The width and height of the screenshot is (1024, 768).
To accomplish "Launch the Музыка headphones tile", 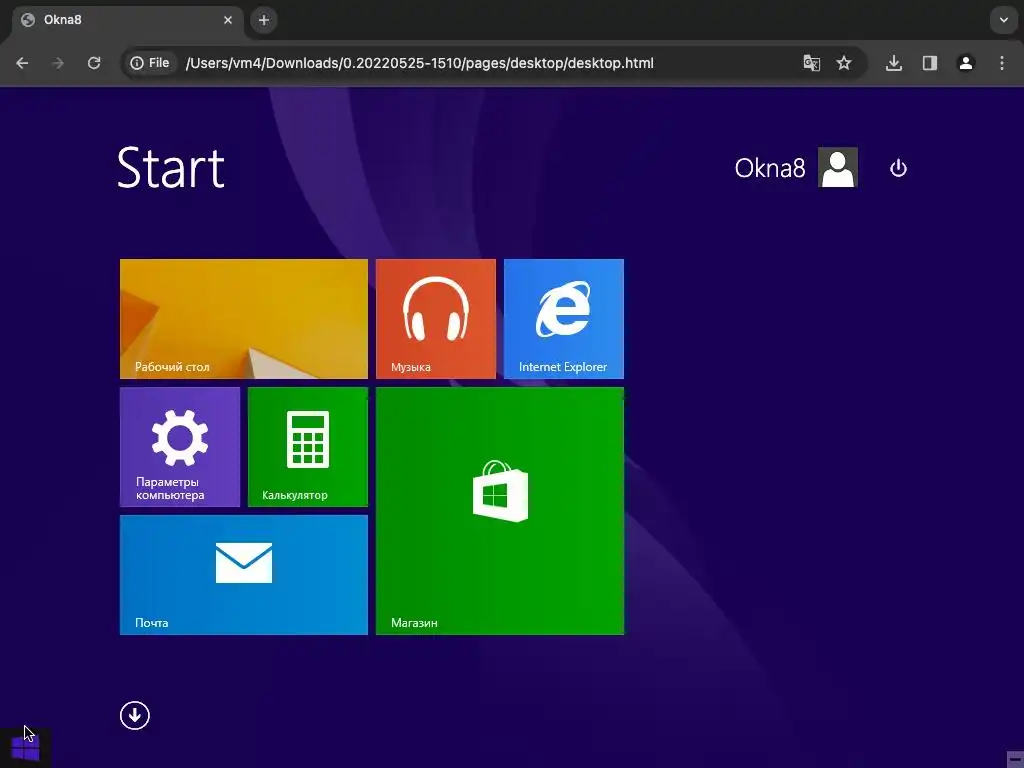I will point(436,319).
